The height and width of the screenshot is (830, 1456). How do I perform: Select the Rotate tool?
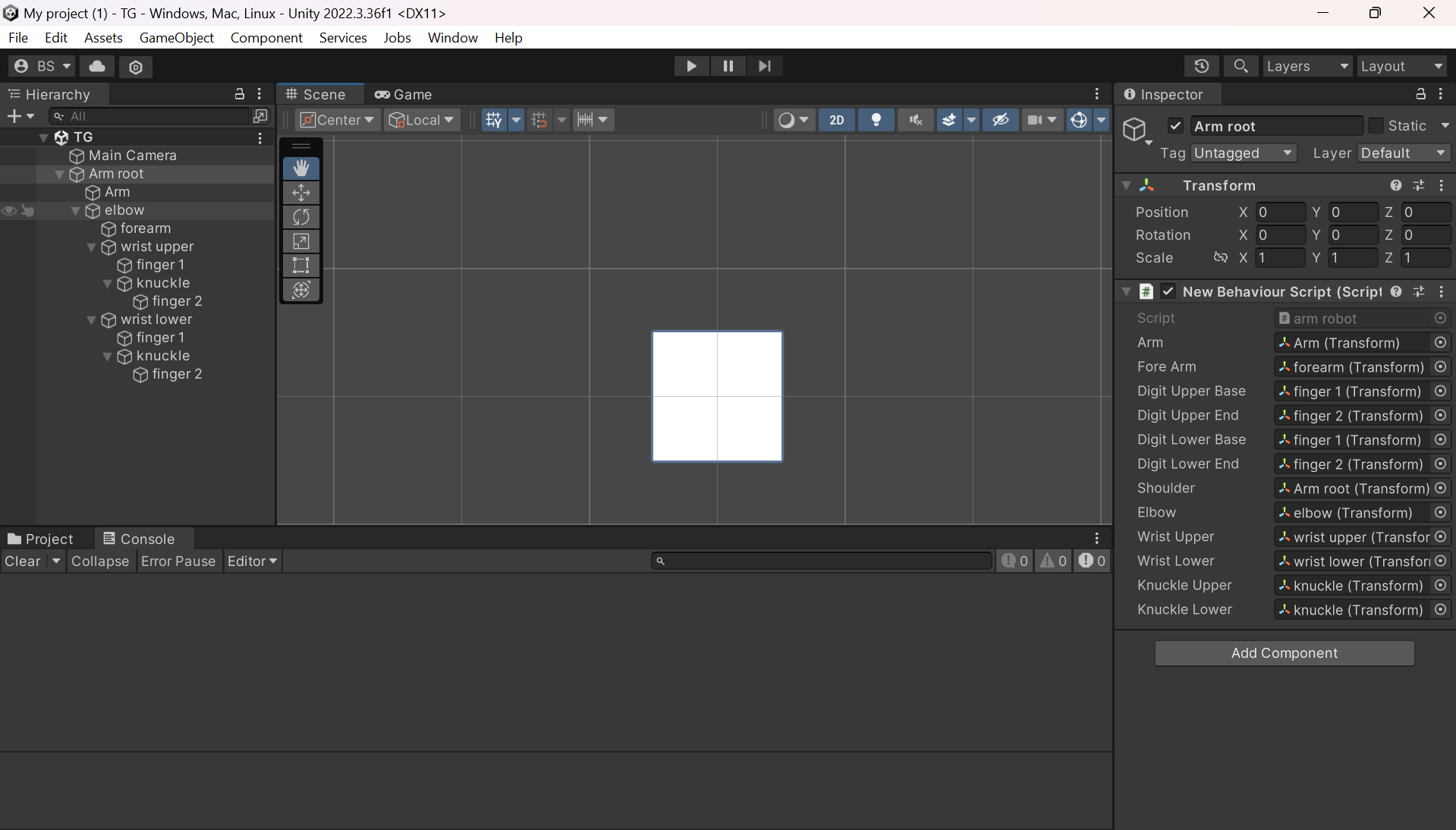tap(301, 217)
